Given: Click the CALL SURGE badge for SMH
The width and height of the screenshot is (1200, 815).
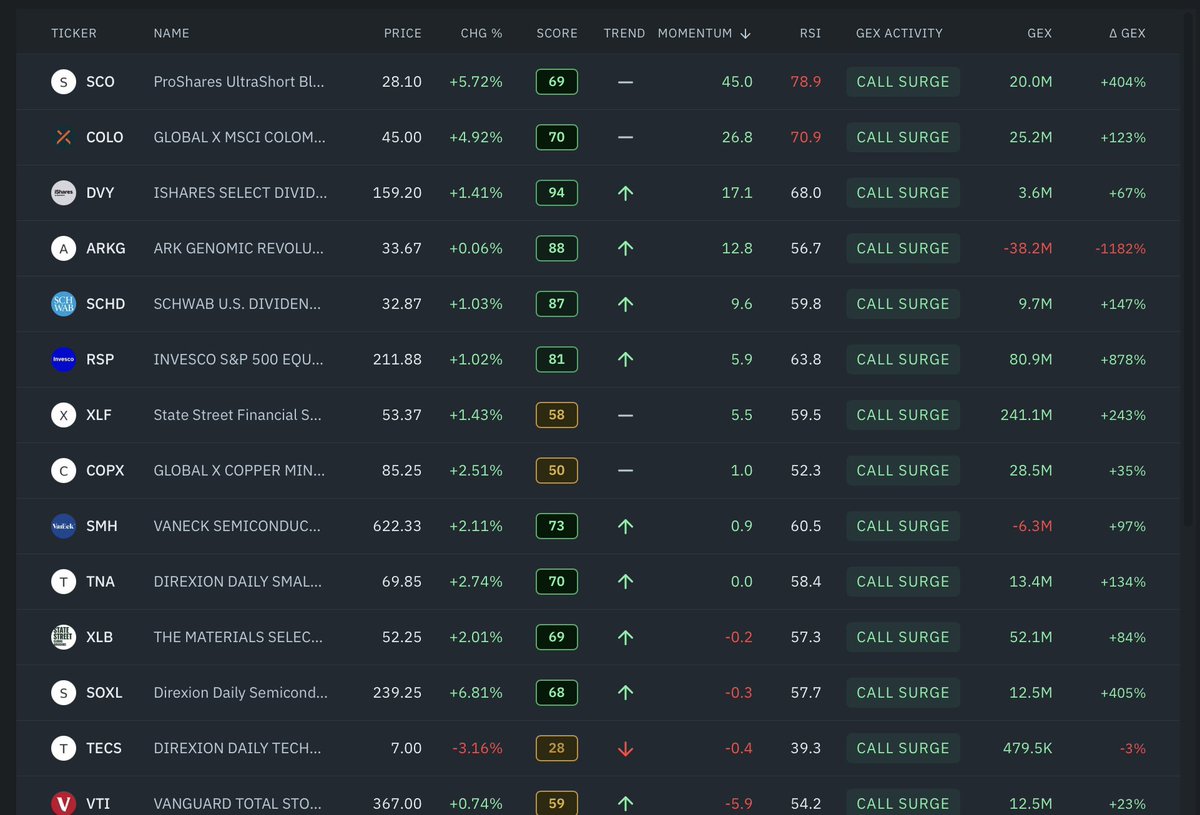Looking at the screenshot, I should 903,526.
